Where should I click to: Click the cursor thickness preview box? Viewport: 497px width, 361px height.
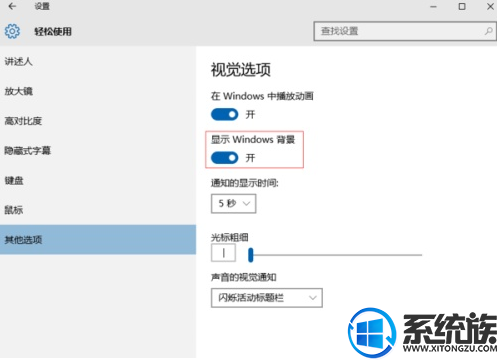223,253
